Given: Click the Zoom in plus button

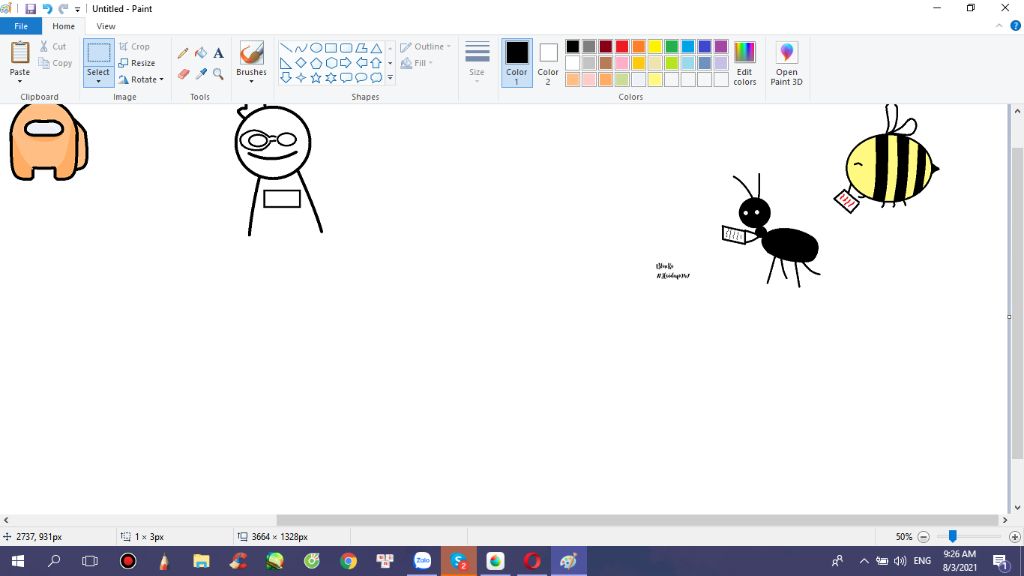Looking at the screenshot, I should pyautogui.click(x=1014, y=537).
